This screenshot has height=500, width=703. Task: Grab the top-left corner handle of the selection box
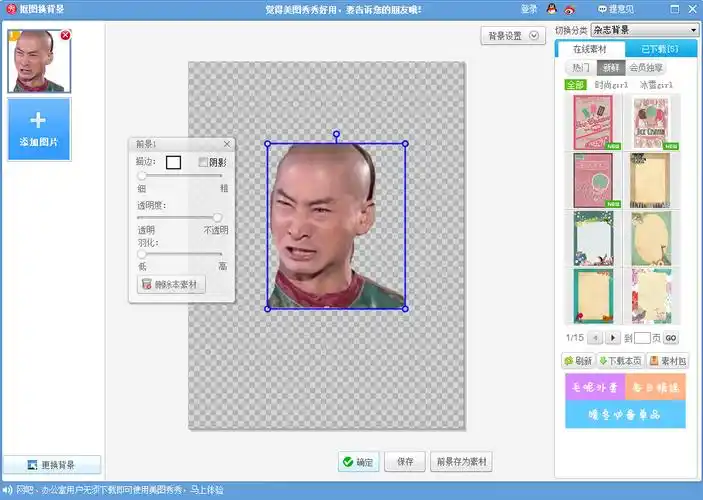[268, 144]
